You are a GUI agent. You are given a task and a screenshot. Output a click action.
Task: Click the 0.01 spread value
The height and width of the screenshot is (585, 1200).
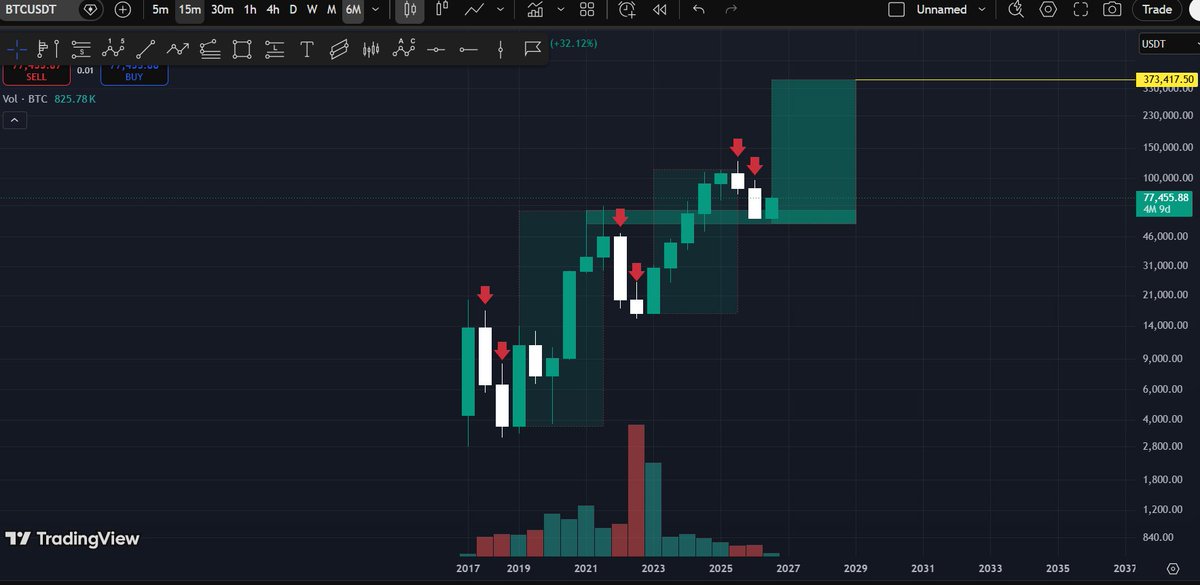pyautogui.click(x=86, y=70)
